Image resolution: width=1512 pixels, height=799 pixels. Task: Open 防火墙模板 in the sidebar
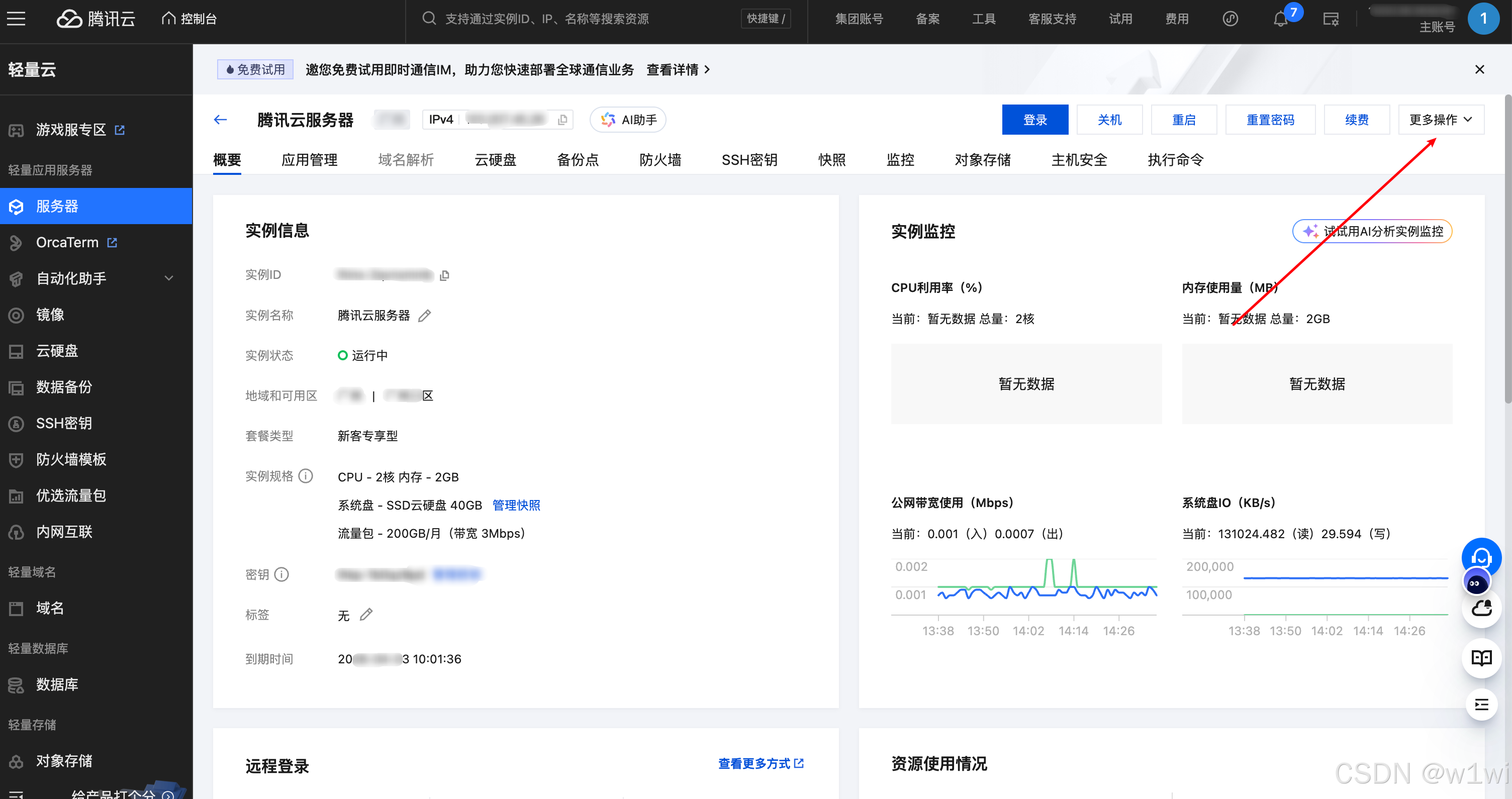pos(70,459)
